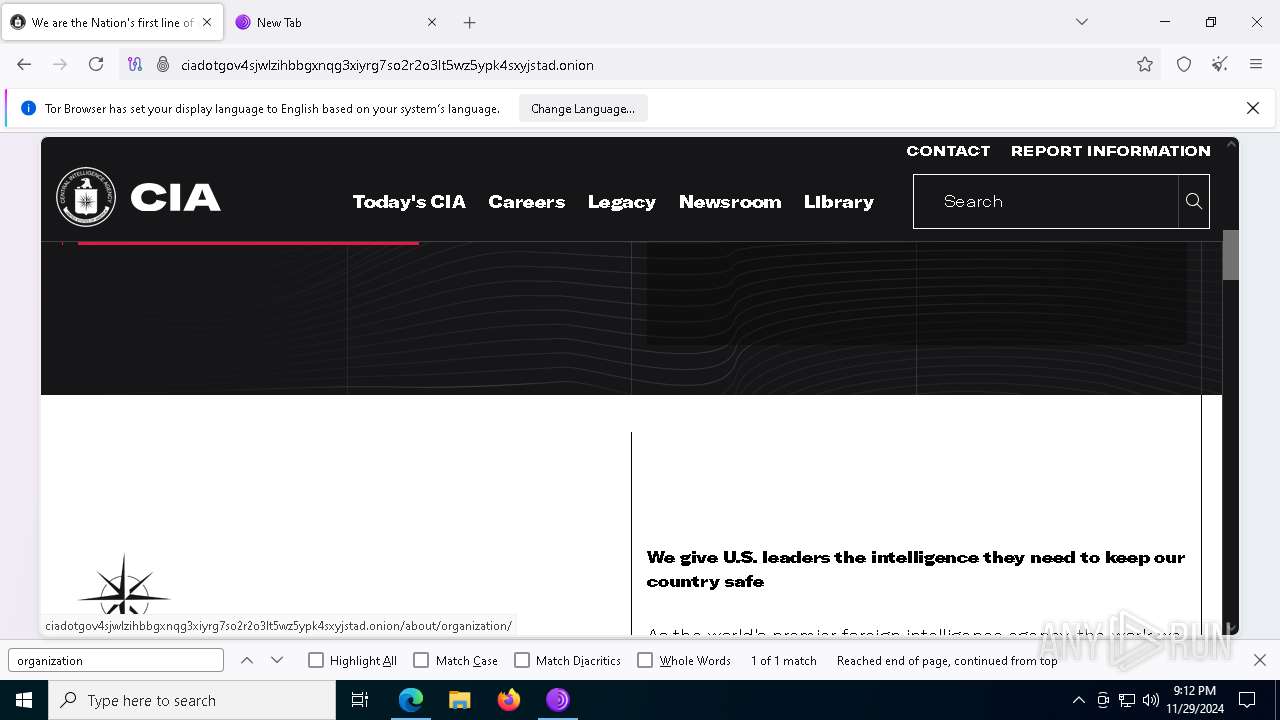Viewport: 1280px width, 720px height.
Task: Bookmark this page with the star icon
Action: (x=1145, y=64)
